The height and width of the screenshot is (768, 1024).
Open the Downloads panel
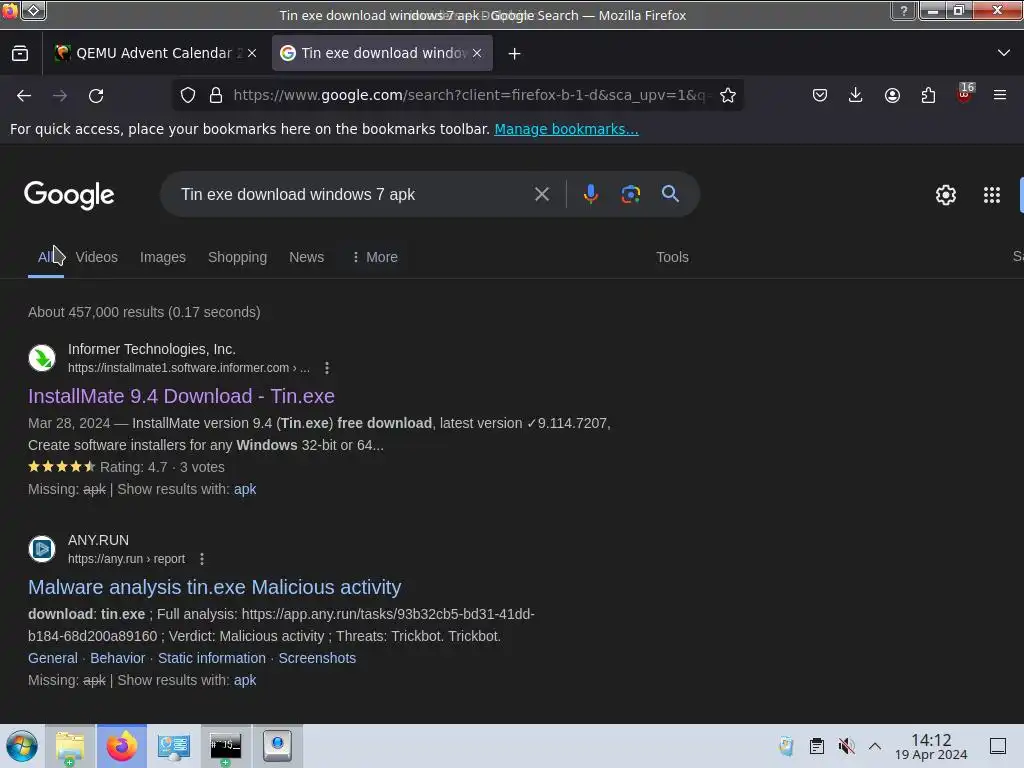click(x=856, y=95)
